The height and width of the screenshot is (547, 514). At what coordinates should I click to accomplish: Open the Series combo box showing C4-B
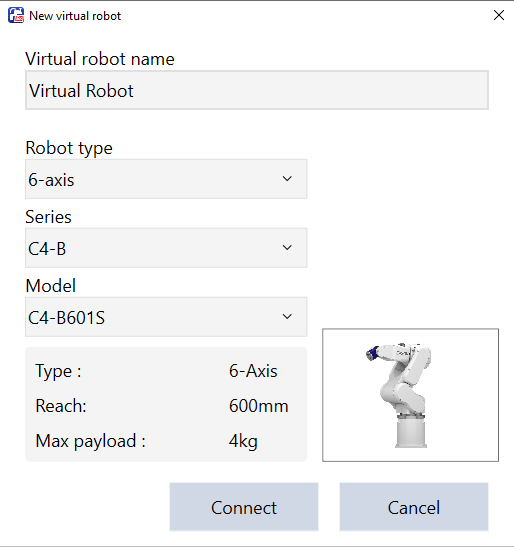(x=166, y=248)
